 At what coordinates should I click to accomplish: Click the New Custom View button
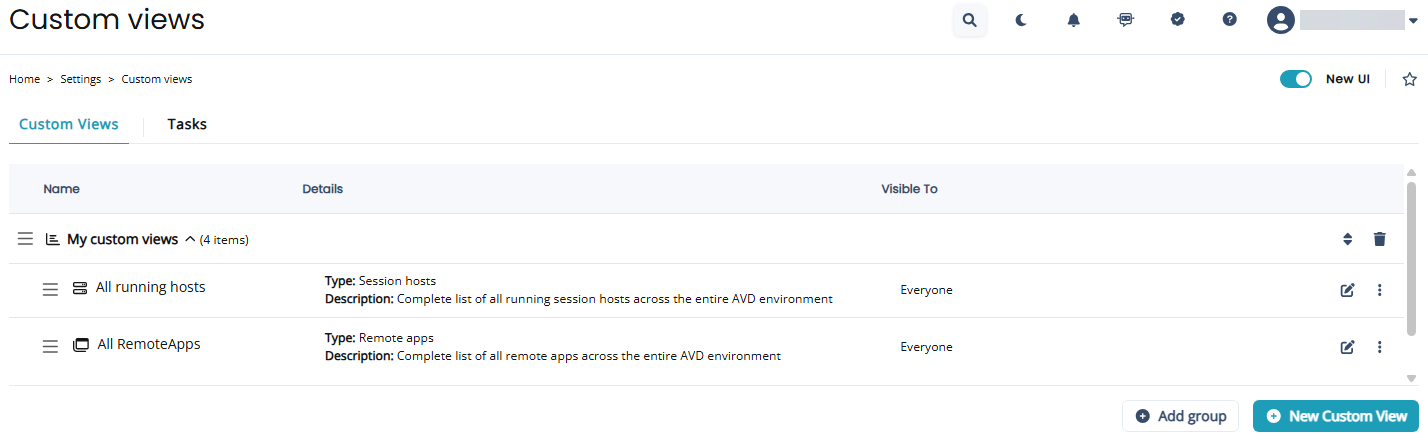click(1336, 416)
